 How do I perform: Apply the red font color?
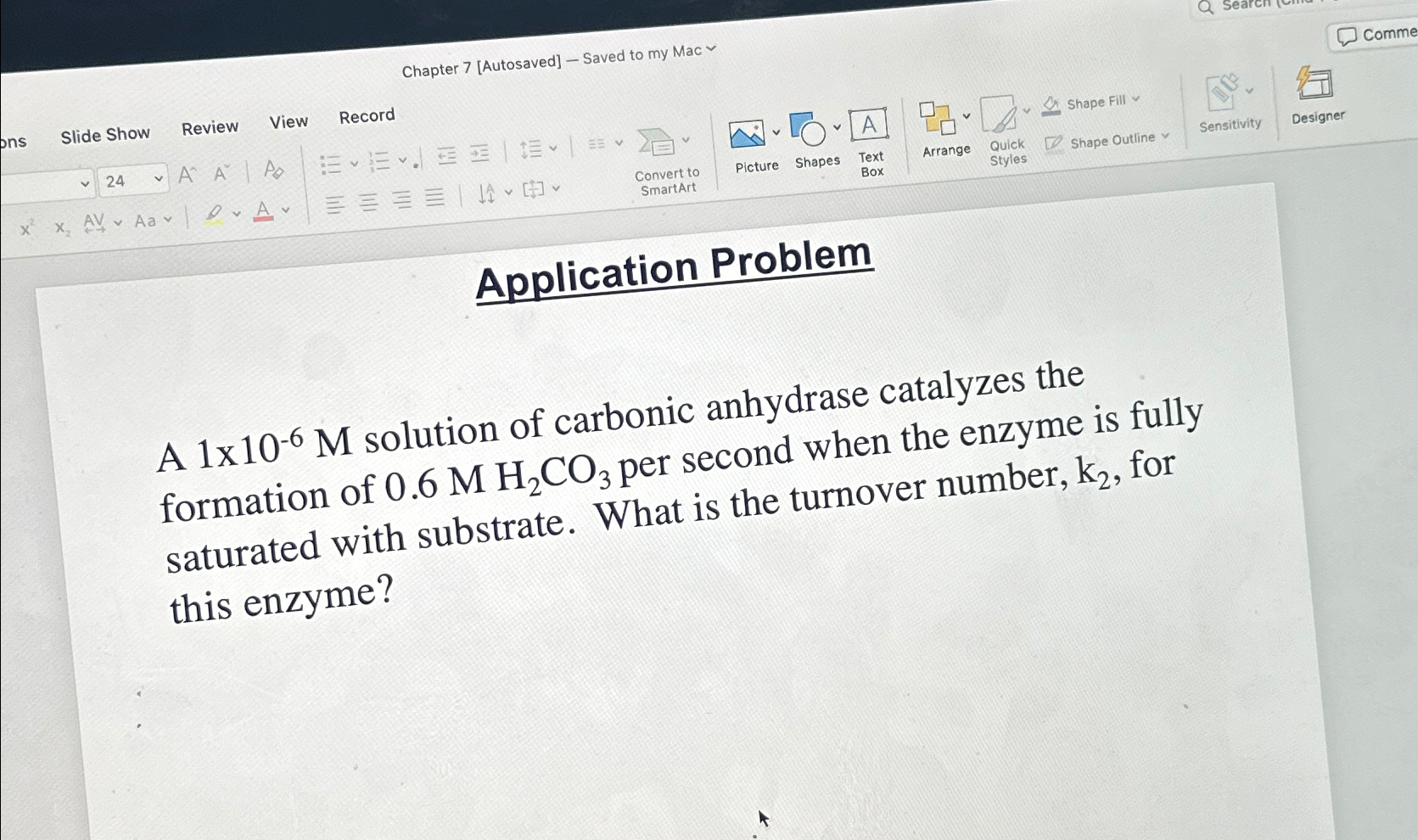tap(264, 210)
